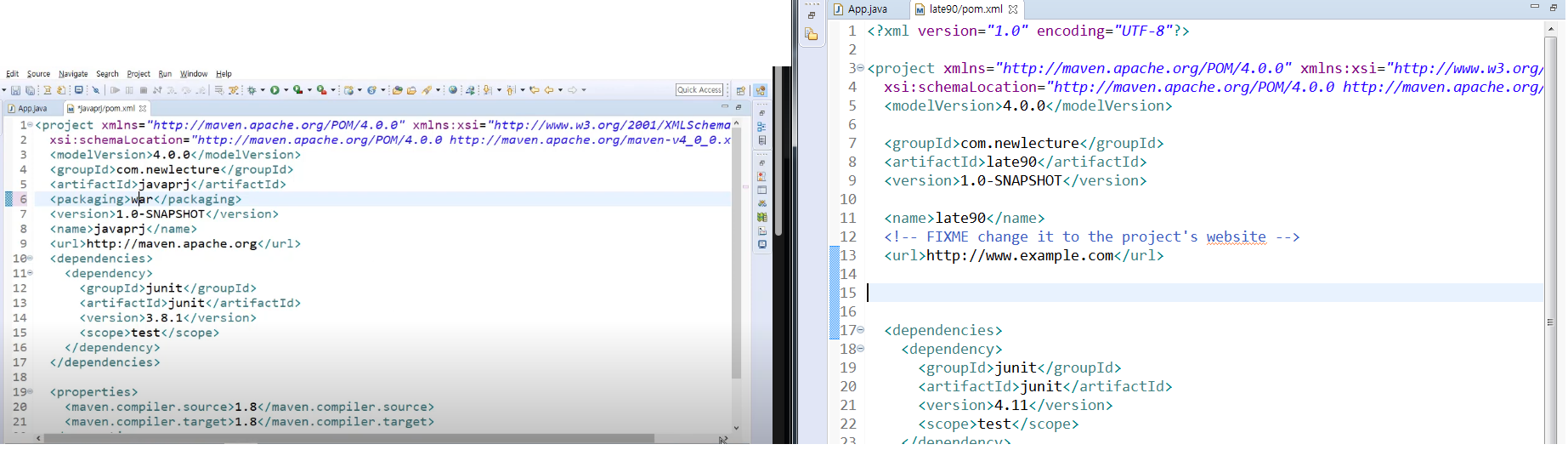Click the Package Explorer icon in right window trim
Image resolution: width=1568 pixels, height=450 pixels.
(x=812, y=34)
